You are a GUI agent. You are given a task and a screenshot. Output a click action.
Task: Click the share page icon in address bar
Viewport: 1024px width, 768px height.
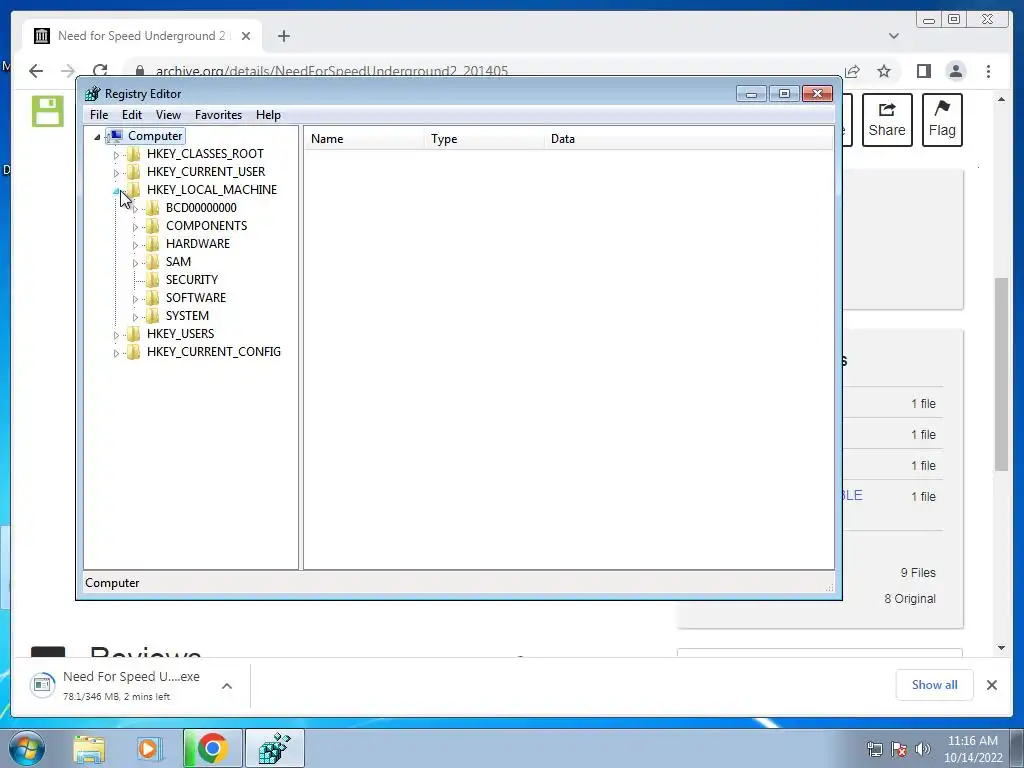pos(852,71)
